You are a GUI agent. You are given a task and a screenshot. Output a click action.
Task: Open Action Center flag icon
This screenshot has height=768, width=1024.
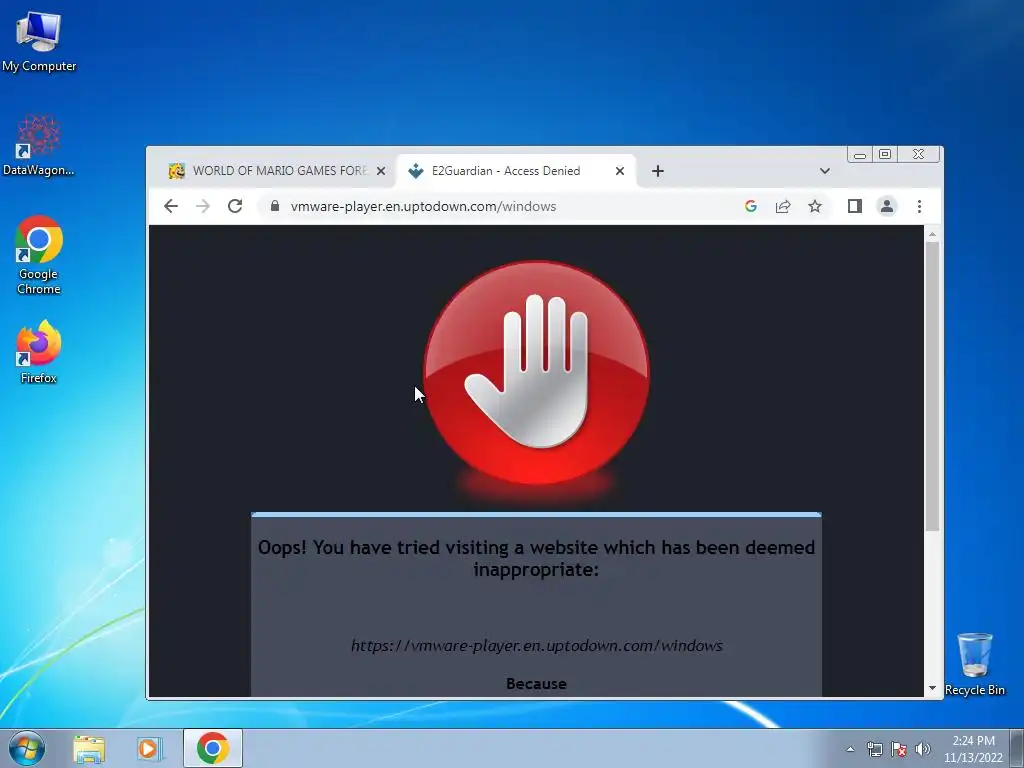pyautogui.click(x=899, y=749)
